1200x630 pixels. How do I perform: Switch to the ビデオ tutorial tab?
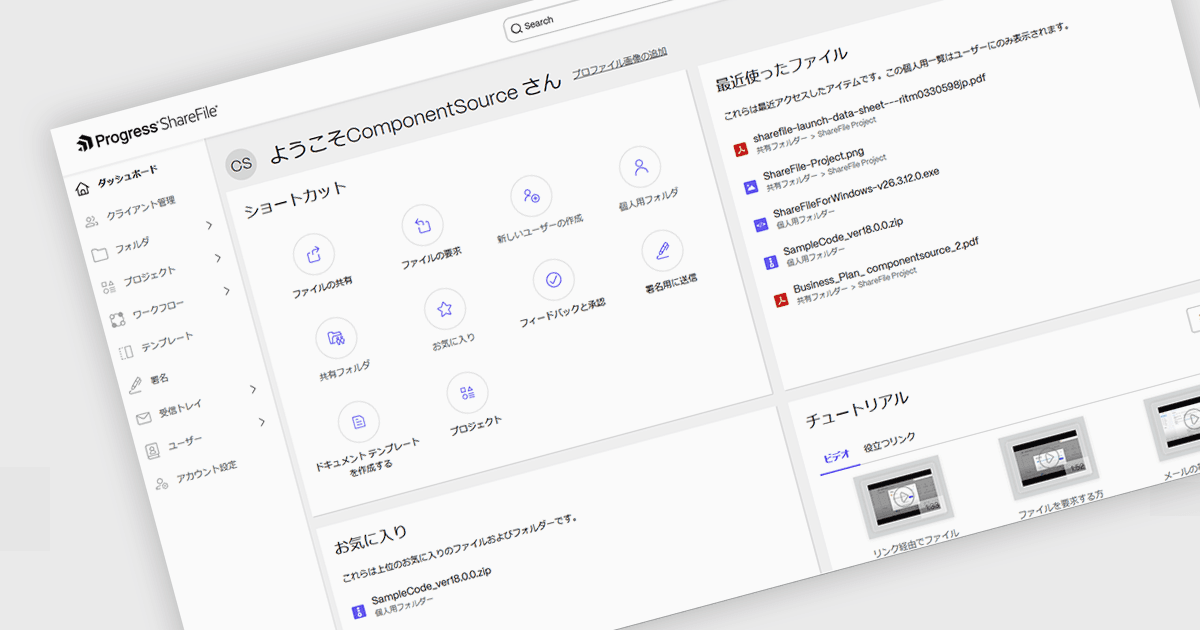pyautogui.click(x=835, y=455)
